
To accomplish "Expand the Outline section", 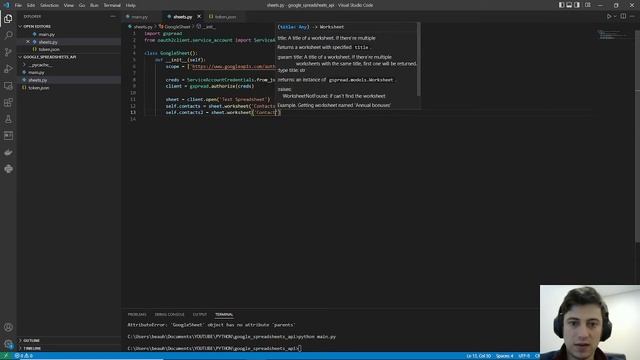I will (x=31, y=340).
